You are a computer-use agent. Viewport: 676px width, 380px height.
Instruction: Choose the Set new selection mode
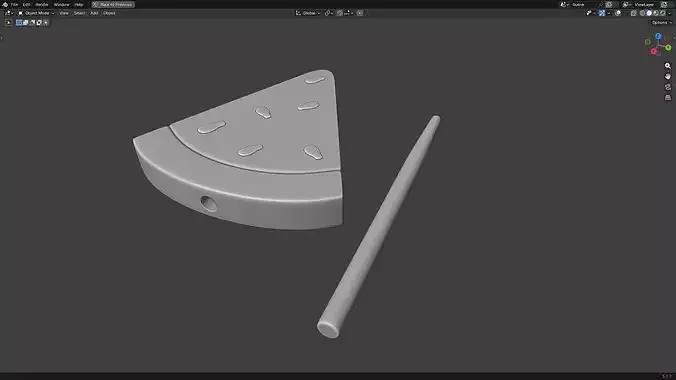19,22
